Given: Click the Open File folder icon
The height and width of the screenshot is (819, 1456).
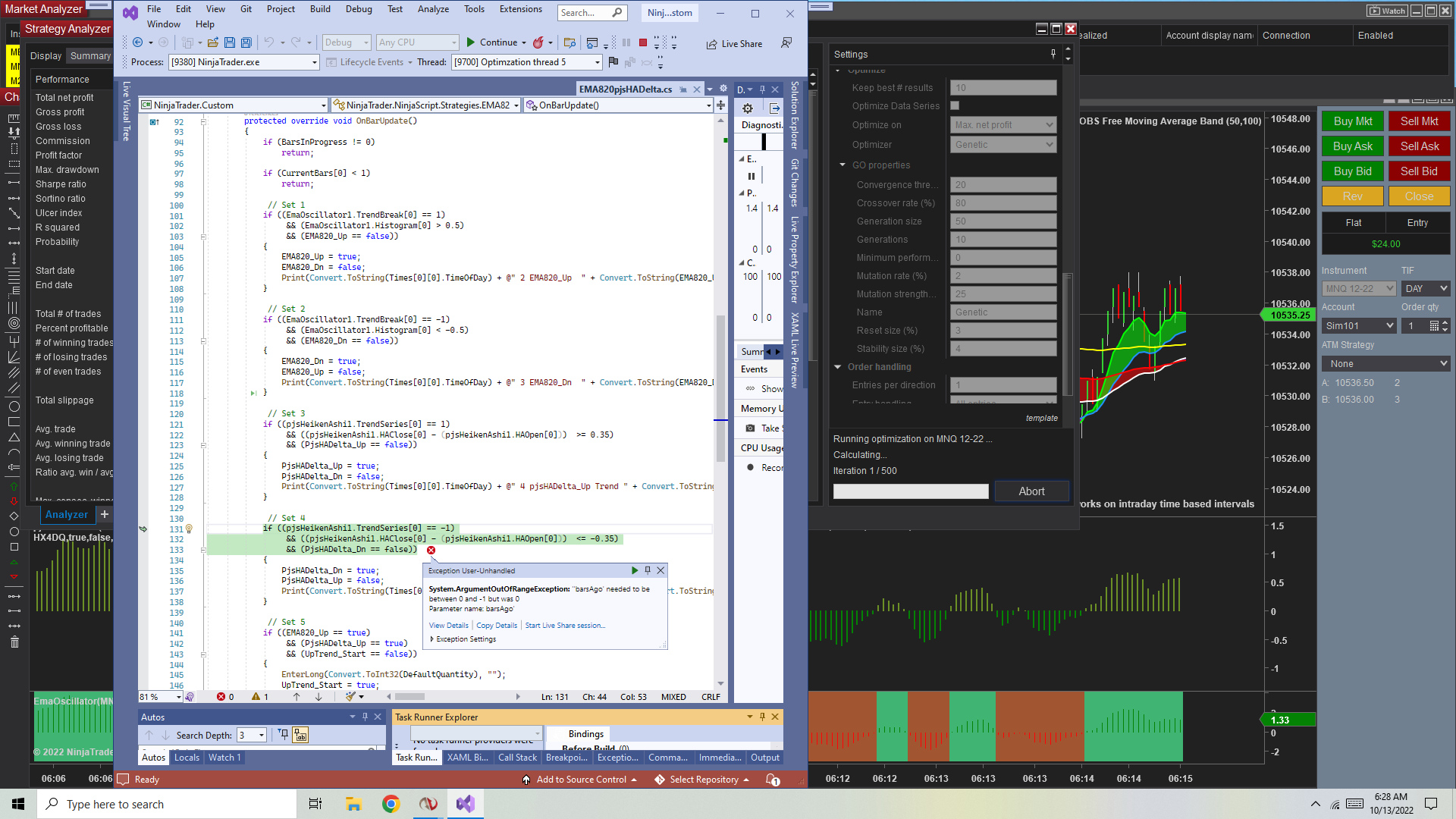Looking at the screenshot, I should click(x=213, y=43).
